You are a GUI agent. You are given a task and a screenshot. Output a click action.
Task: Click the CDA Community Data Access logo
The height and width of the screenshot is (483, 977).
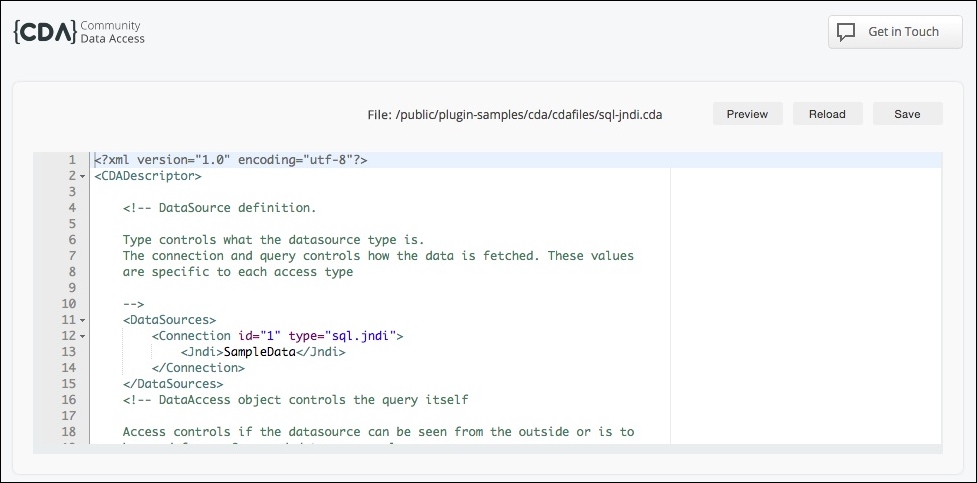click(x=79, y=32)
